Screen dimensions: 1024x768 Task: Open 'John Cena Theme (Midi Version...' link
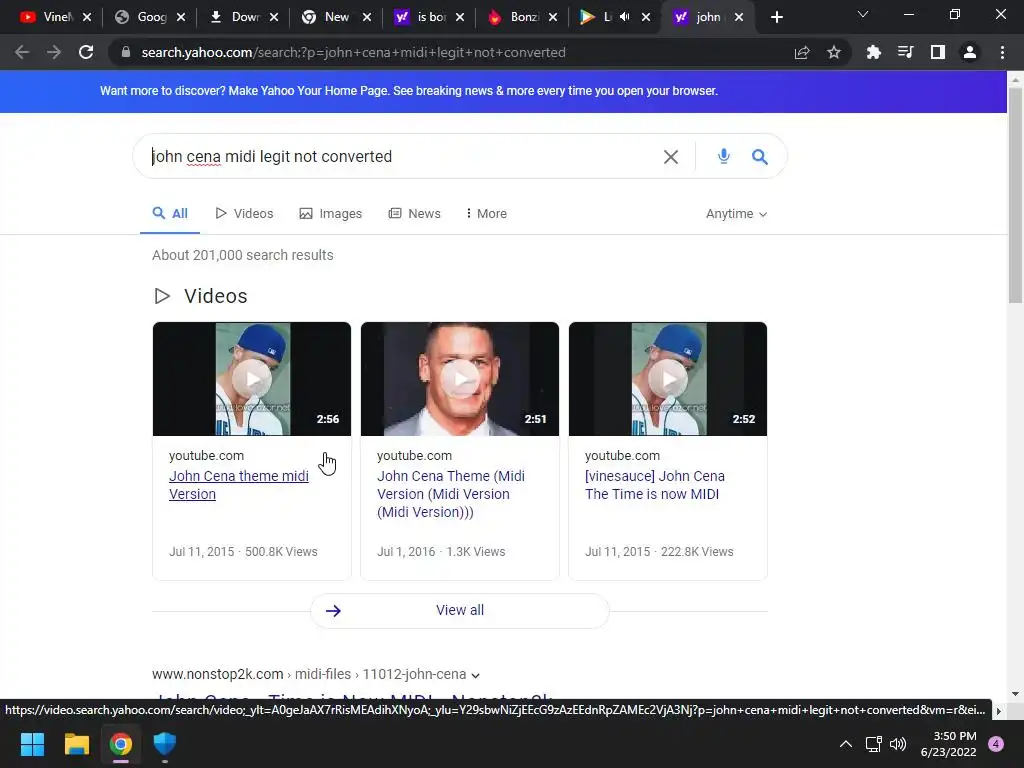[451, 494]
